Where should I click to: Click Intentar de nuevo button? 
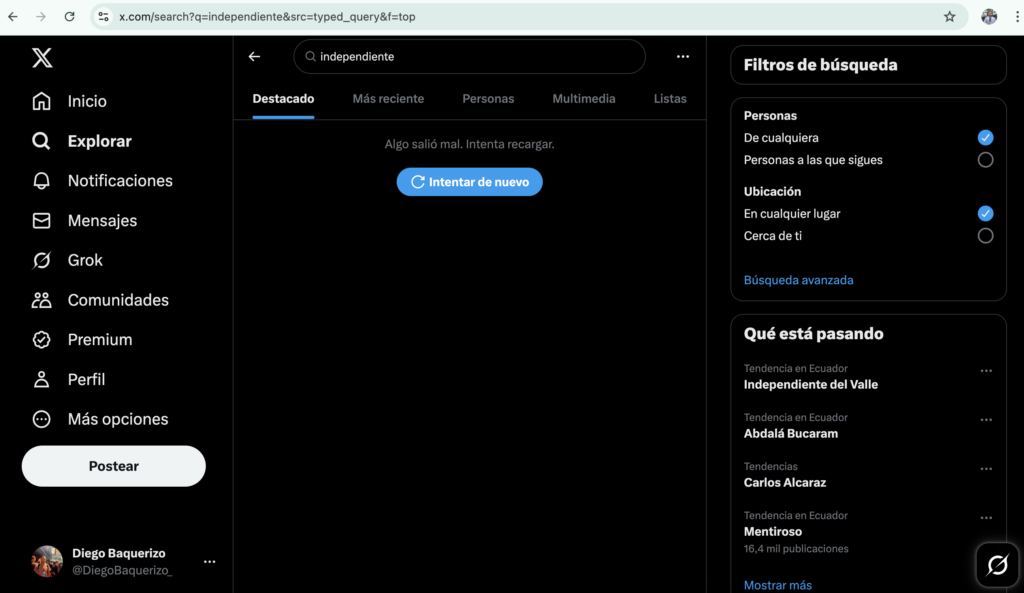point(470,182)
